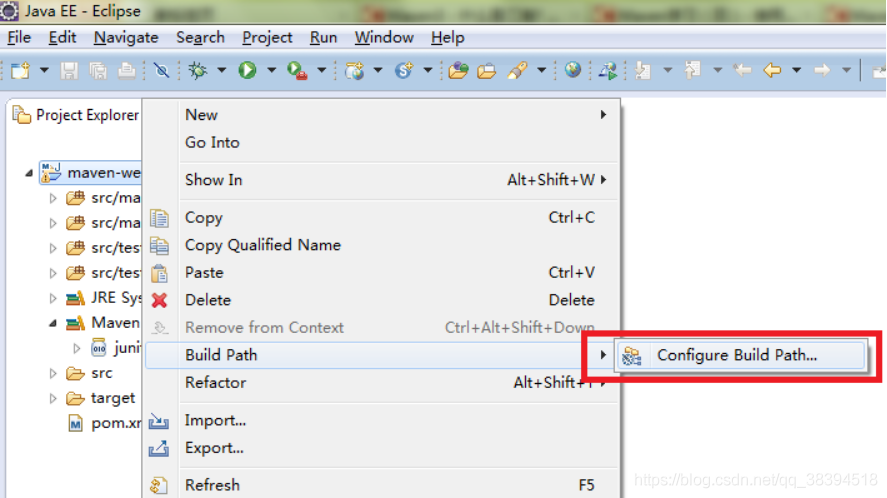Open the Run menu
Viewport: 887px width, 498px height.
(x=323, y=37)
